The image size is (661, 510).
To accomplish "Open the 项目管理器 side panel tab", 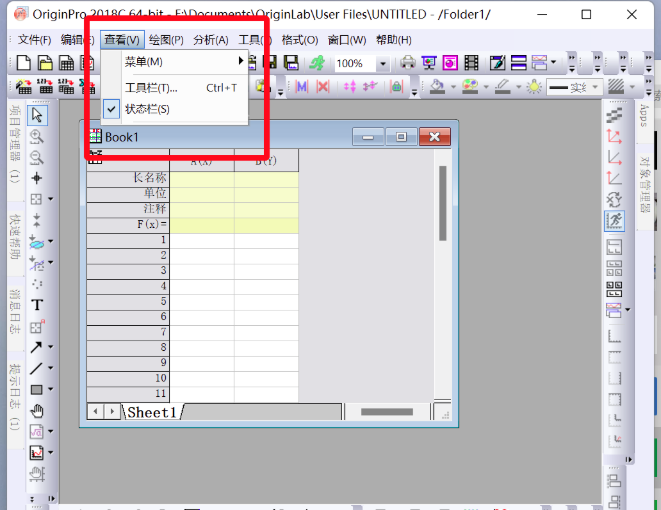I will coord(15,145).
